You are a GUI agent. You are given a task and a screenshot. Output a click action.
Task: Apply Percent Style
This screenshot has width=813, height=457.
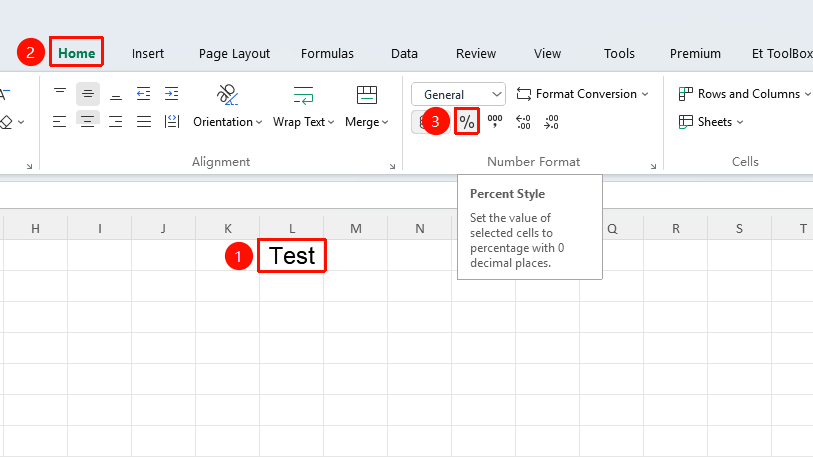click(x=467, y=122)
